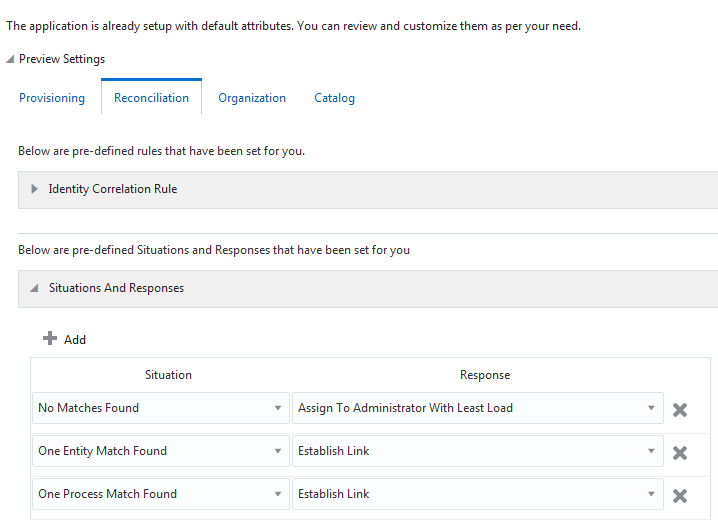
Task: Delete the No Matches Found row
Action: coord(680,409)
